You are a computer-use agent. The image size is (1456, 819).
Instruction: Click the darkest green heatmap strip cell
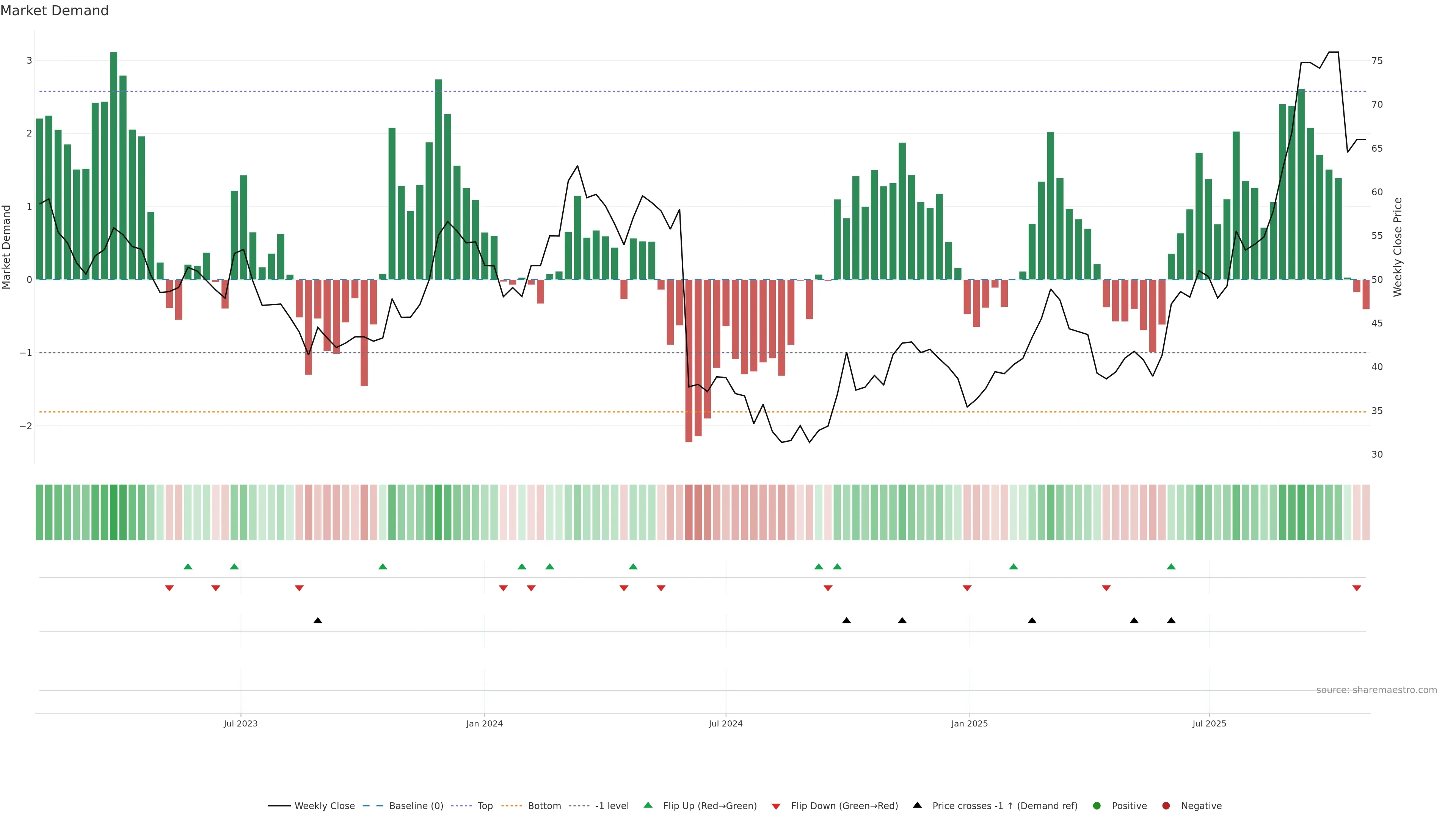point(114,512)
